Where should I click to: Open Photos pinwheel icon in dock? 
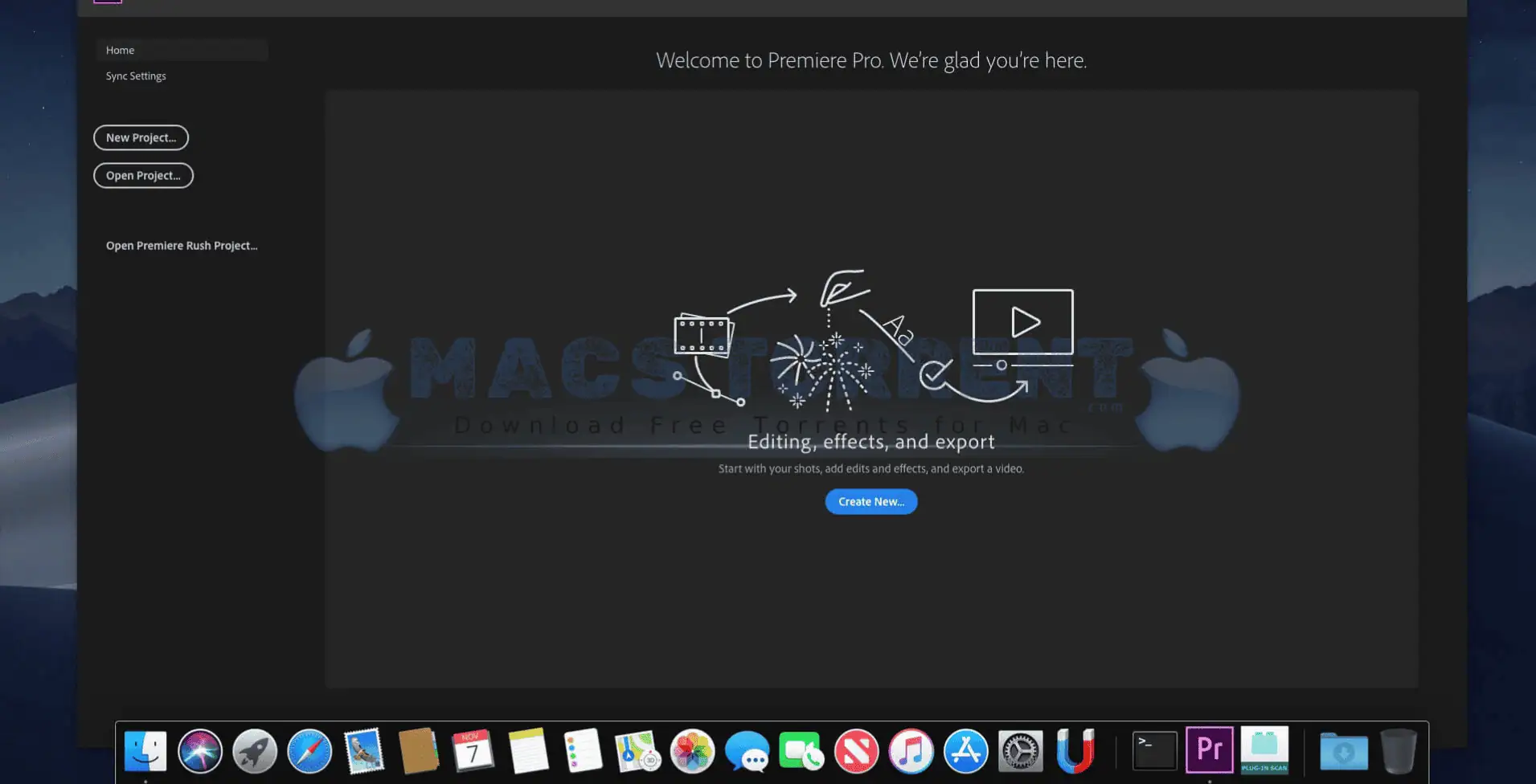tap(692, 751)
